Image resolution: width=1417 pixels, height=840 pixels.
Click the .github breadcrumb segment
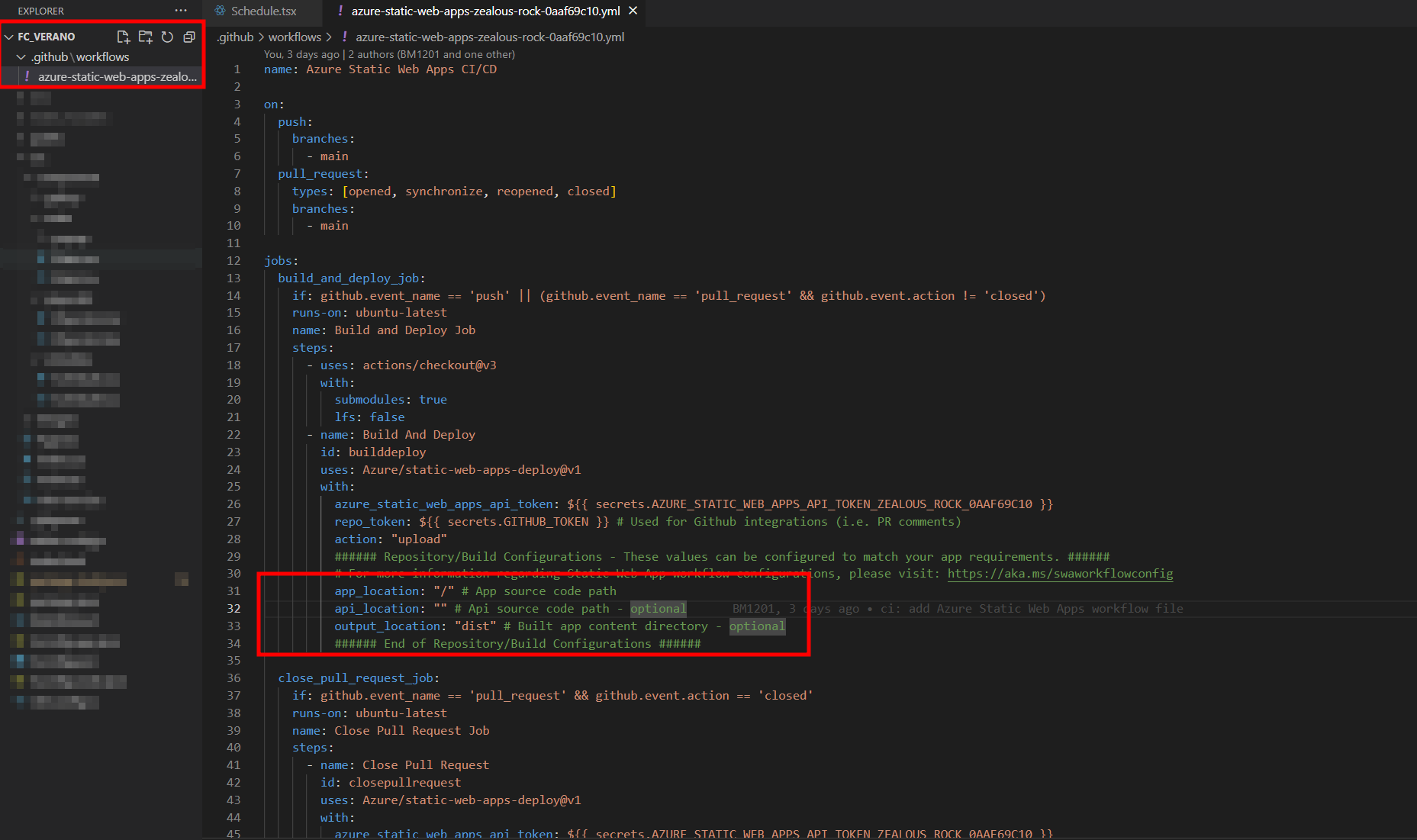(x=235, y=37)
